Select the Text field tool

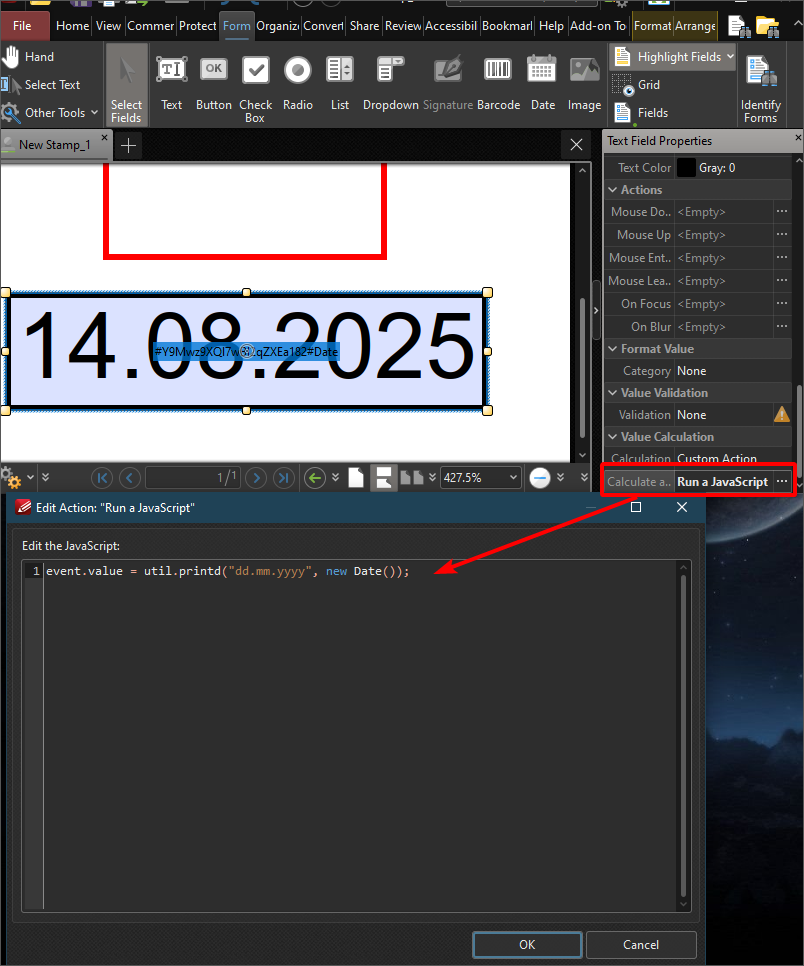click(x=171, y=82)
